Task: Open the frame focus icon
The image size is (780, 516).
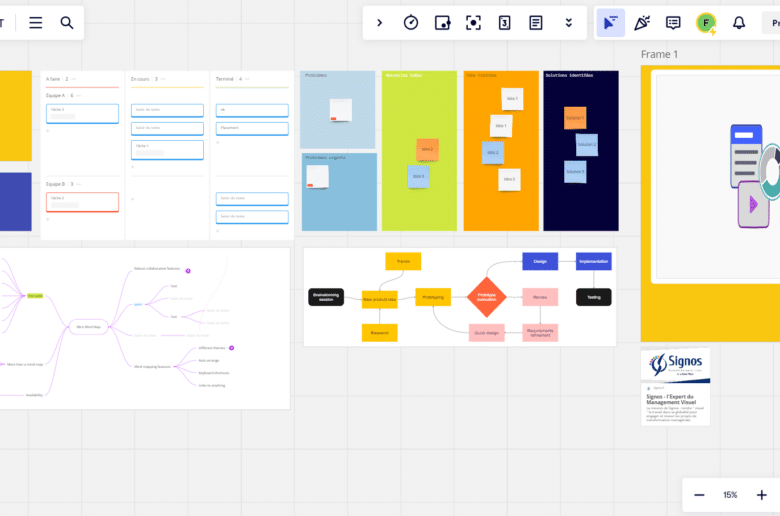Action: 474,22
